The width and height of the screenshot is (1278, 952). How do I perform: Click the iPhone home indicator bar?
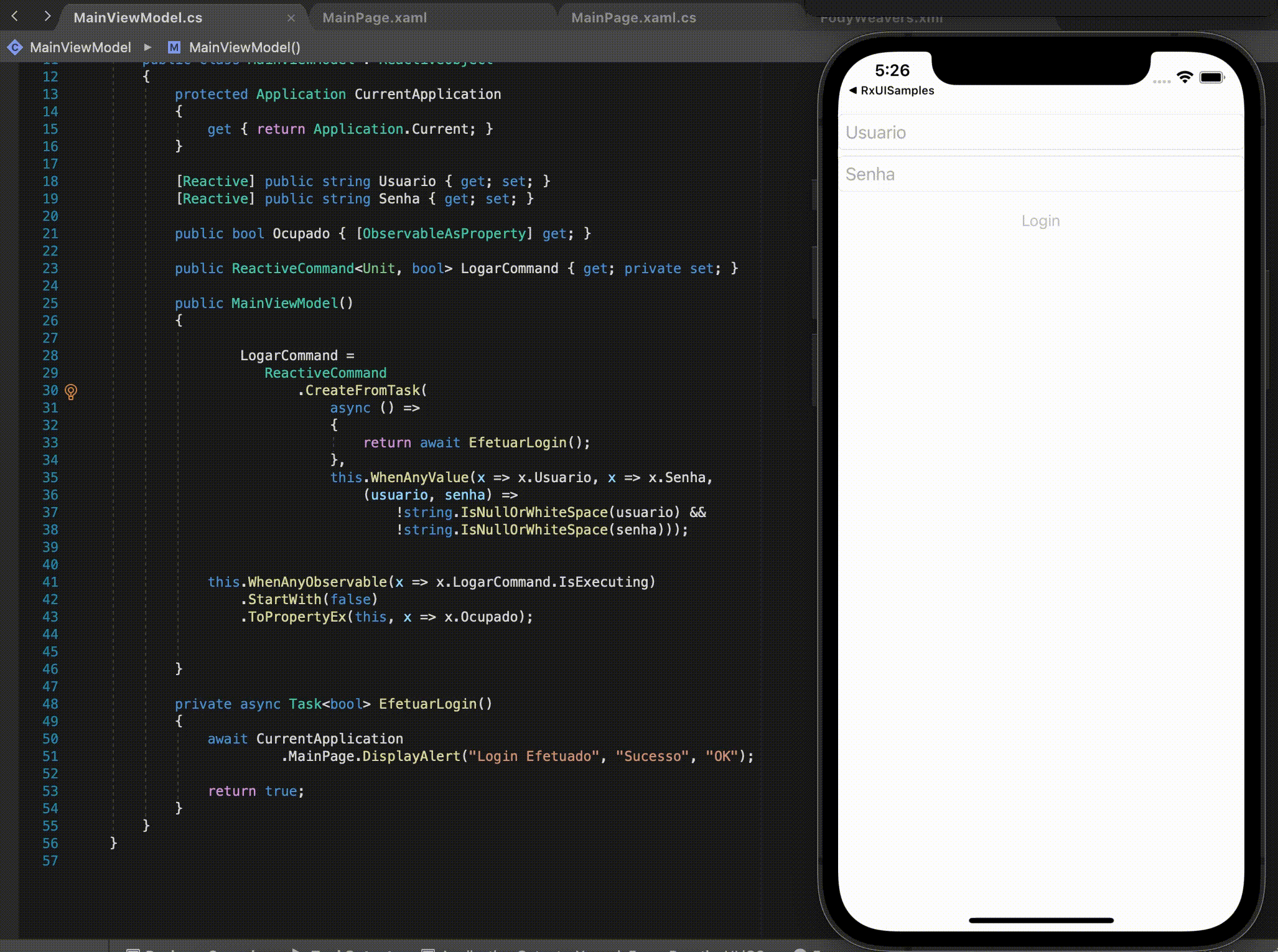[1040, 920]
